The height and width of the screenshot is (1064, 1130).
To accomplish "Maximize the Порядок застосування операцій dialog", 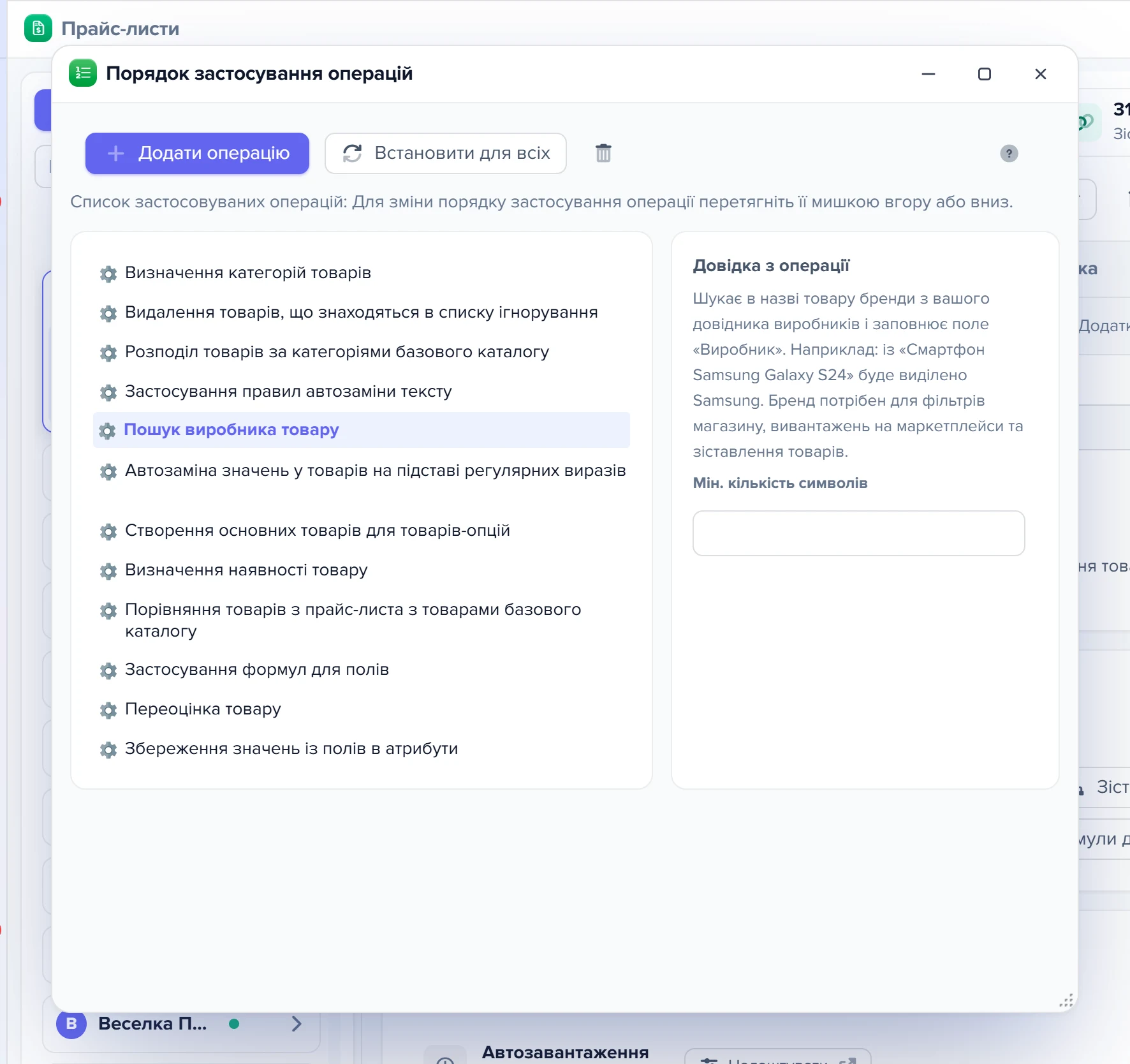I will pos(985,74).
